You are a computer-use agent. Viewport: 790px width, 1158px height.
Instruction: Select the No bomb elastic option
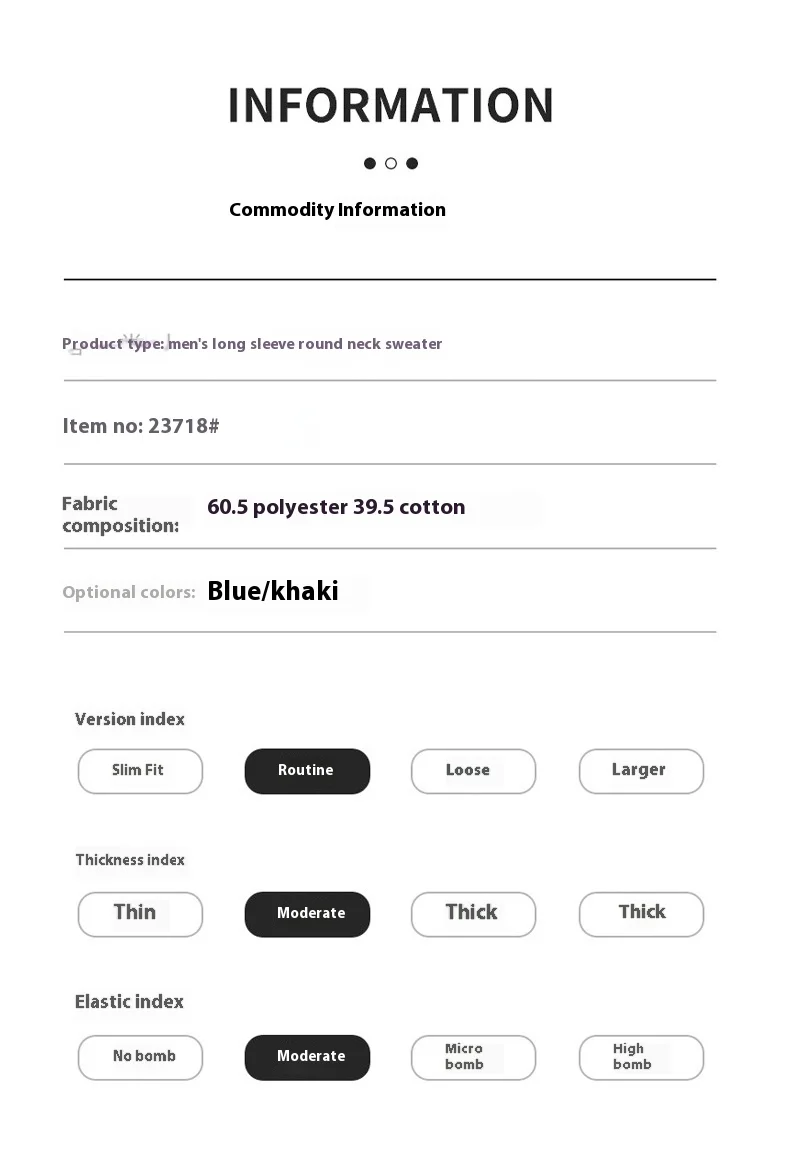click(x=140, y=1057)
